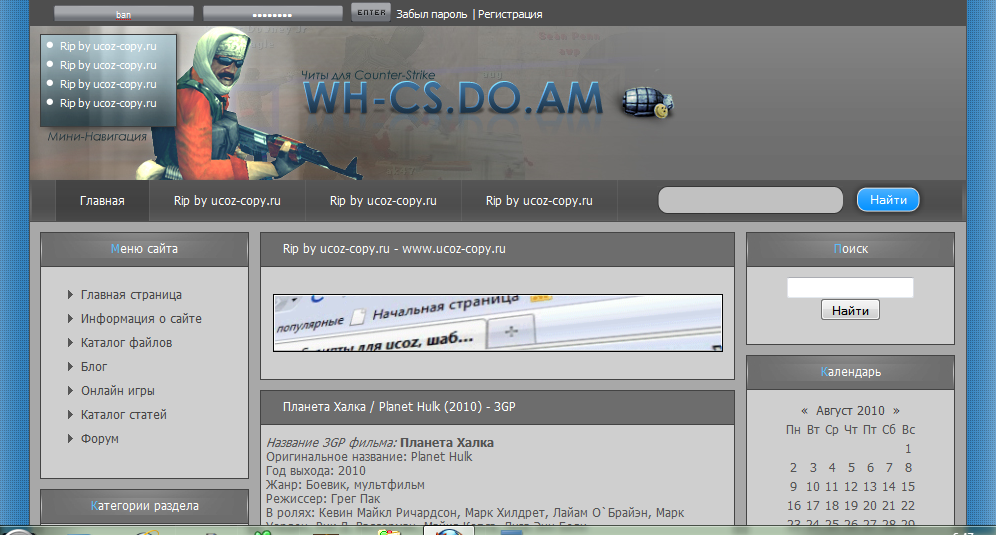
Task: Click the WH-CS.DO.AM site logo
Action: 453,99
